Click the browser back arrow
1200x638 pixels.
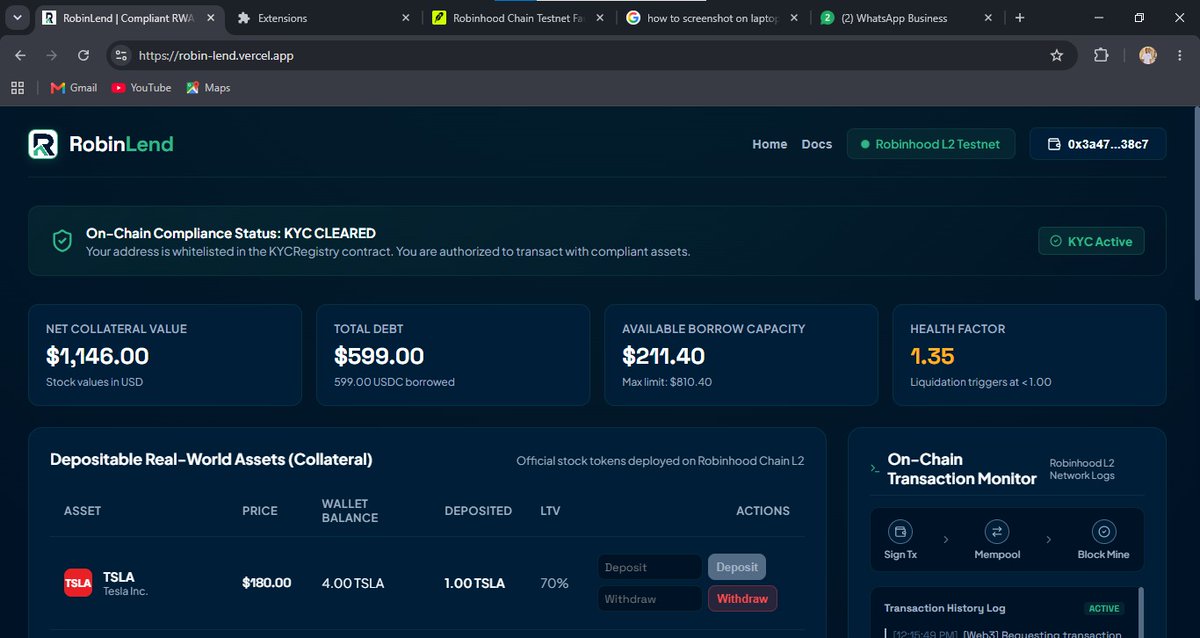click(20, 56)
